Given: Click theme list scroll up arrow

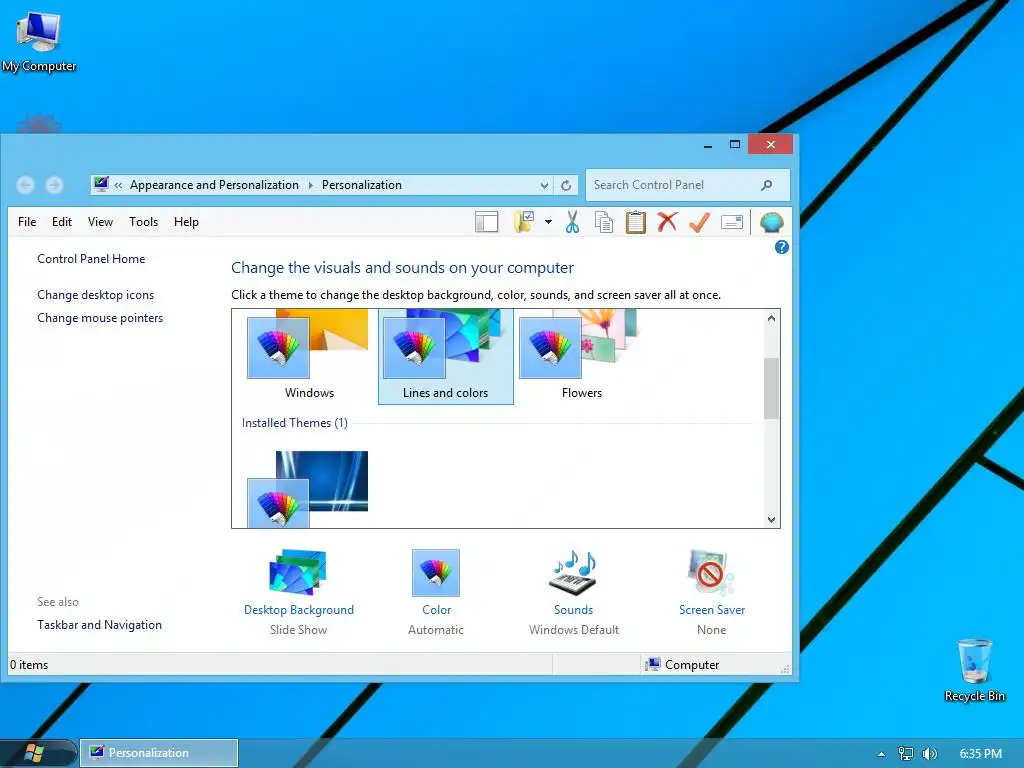Looking at the screenshot, I should [x=771, y=318].
